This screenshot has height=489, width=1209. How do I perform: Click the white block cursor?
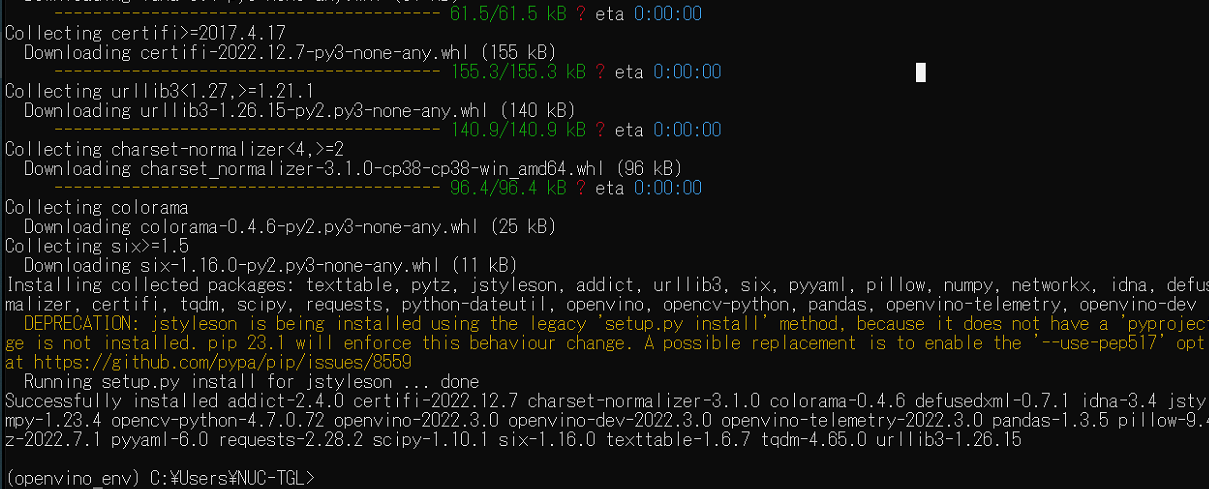[921, 72]
